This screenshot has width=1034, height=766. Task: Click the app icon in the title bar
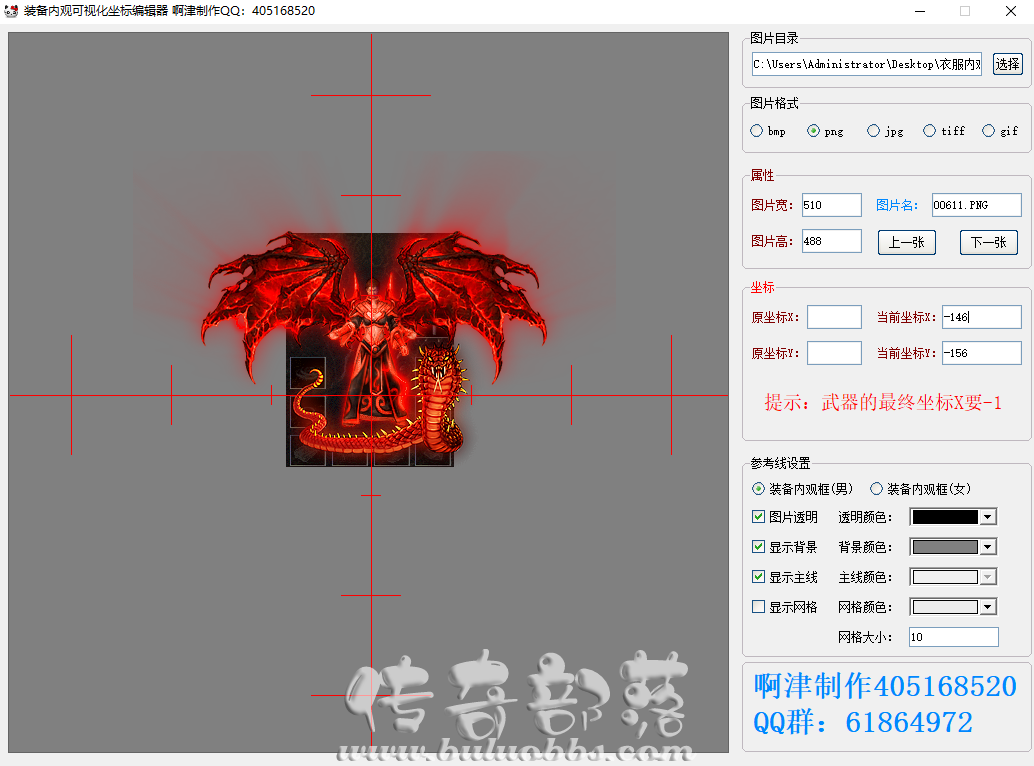11,11
